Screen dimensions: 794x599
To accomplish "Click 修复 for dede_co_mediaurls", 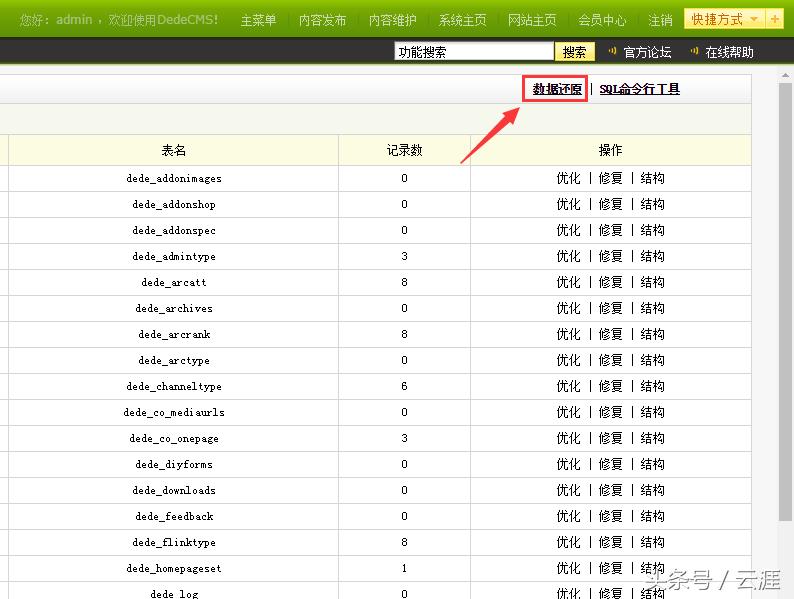I will click(x=610, y=412).
